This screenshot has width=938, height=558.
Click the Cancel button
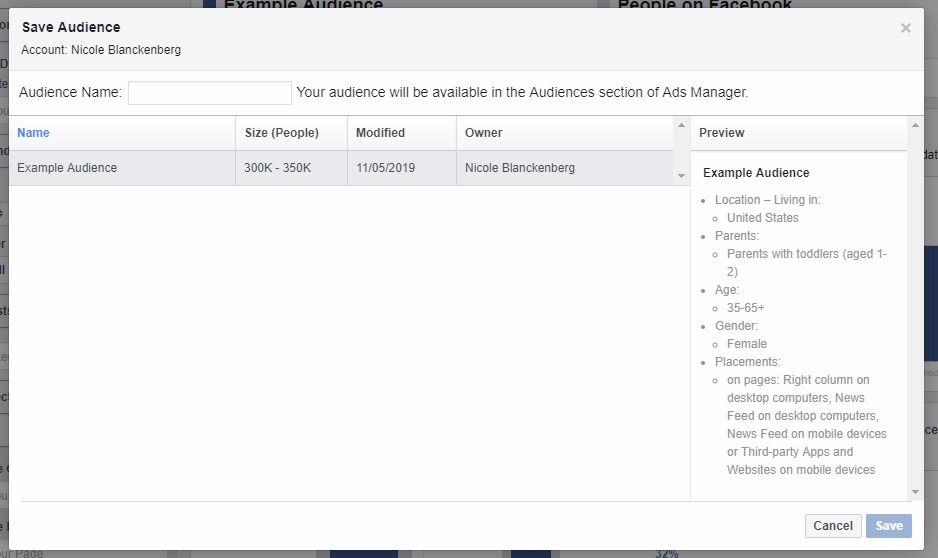tap(833, 526)
